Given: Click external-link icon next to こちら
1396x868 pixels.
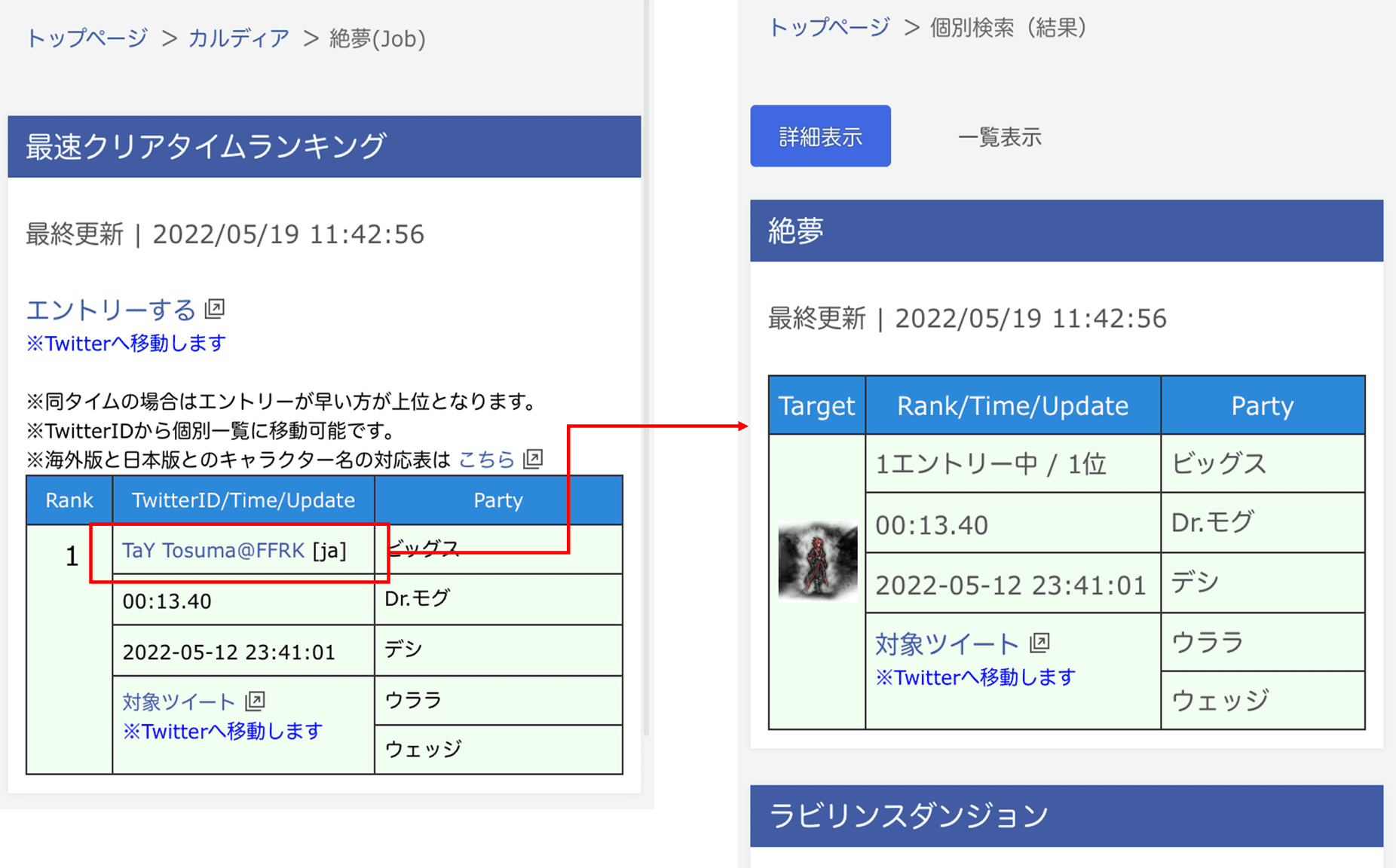Looking at the screenshot, I should [534, 459].
